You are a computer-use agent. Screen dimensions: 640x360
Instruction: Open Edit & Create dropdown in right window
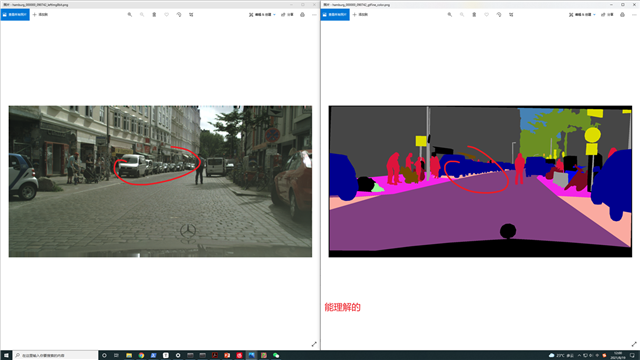pyautogui.click(x=582, y=15)
